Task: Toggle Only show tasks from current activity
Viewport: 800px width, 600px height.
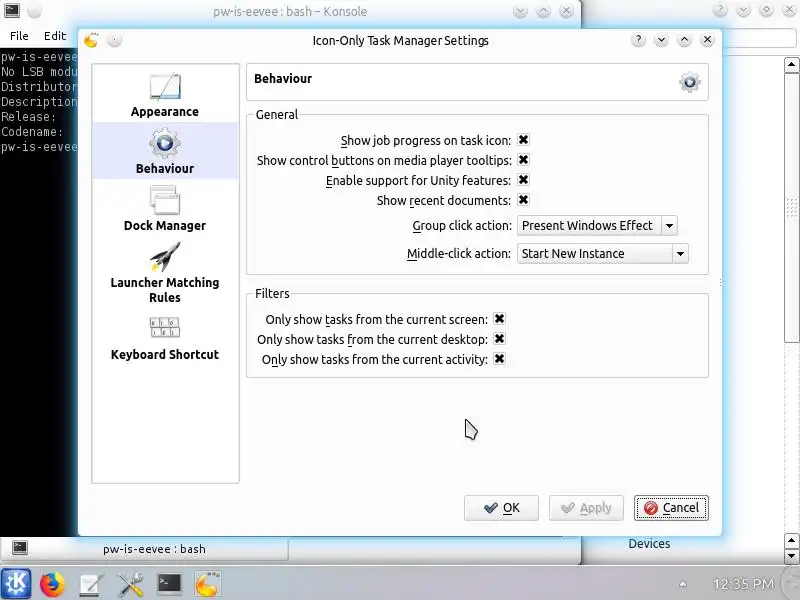Action: pos(499,359)
